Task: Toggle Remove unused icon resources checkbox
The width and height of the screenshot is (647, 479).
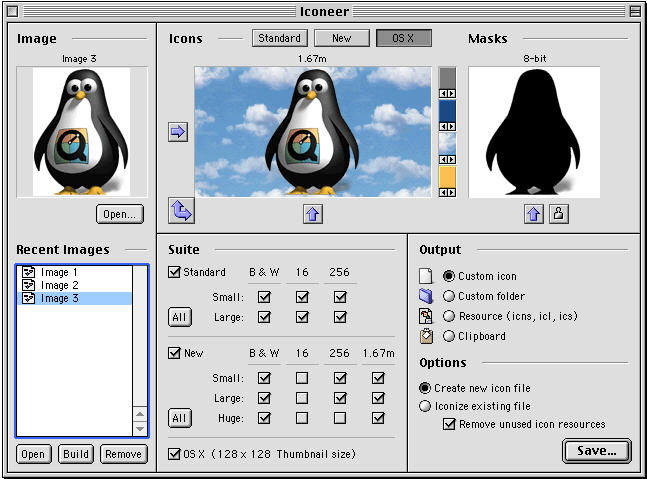Action: pyautogui.click(x=449, y=424)
